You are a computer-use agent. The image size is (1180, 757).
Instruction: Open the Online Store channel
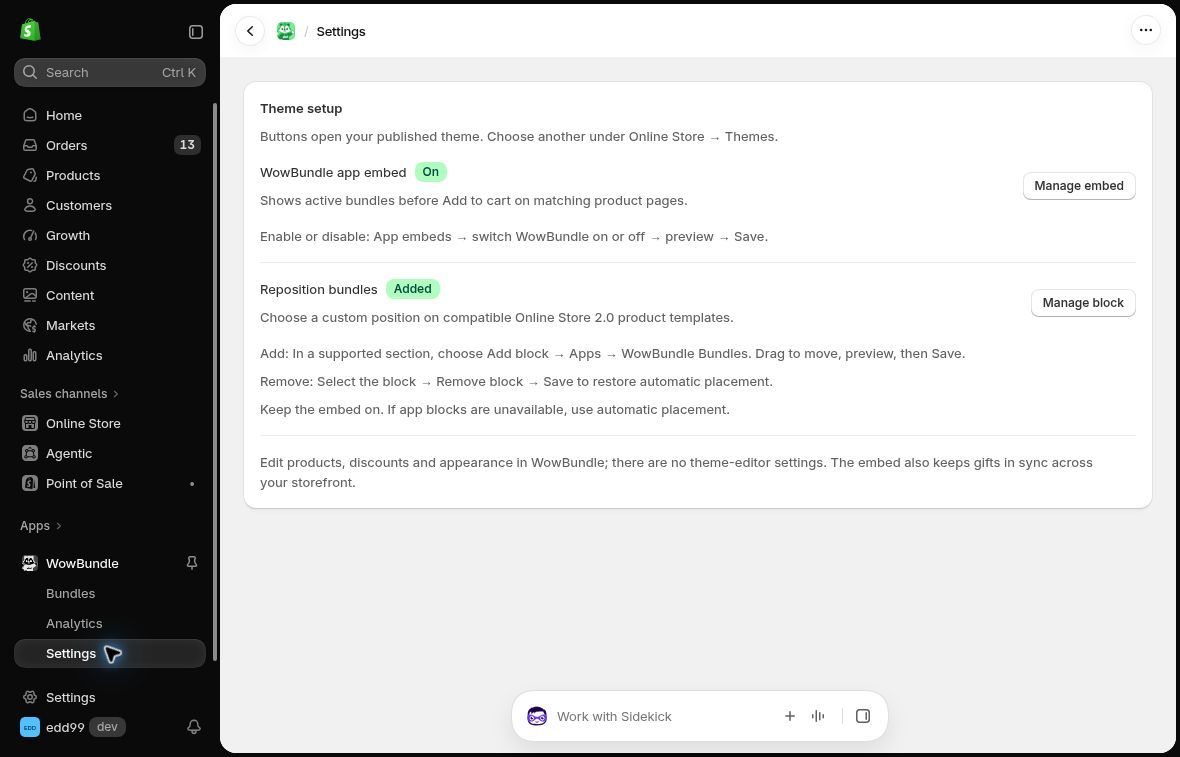pyautogui.click(x=109, y=424)
